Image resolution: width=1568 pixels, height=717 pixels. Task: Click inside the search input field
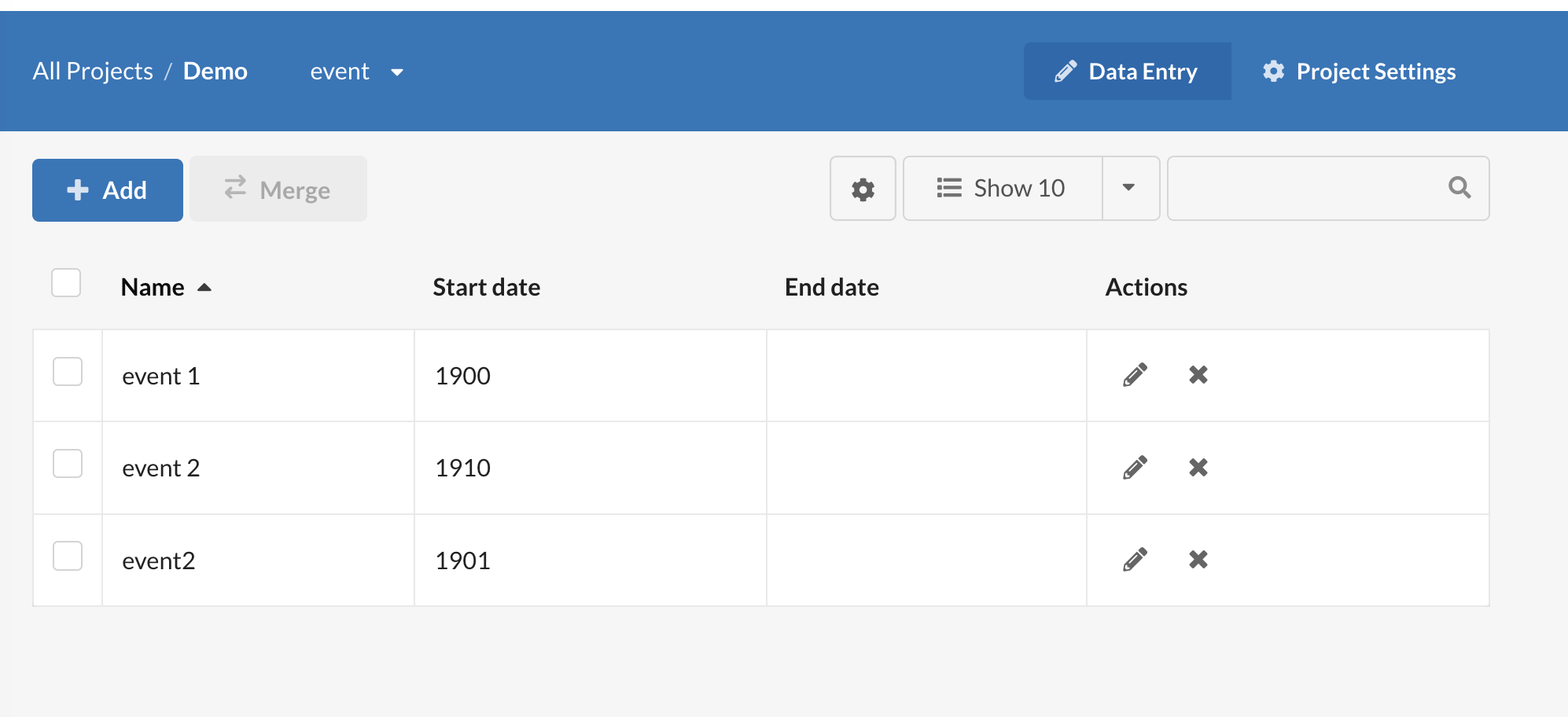click(x=1305, y=188)
